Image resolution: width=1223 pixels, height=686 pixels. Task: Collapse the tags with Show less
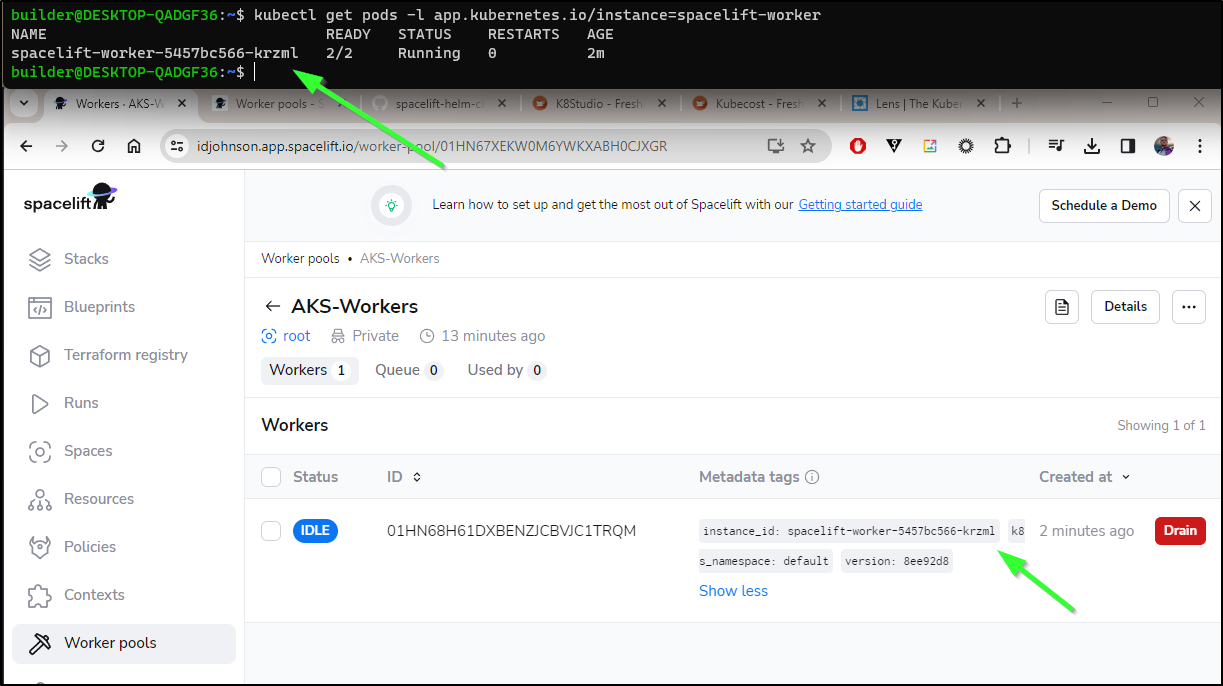[x=733, y=591]
